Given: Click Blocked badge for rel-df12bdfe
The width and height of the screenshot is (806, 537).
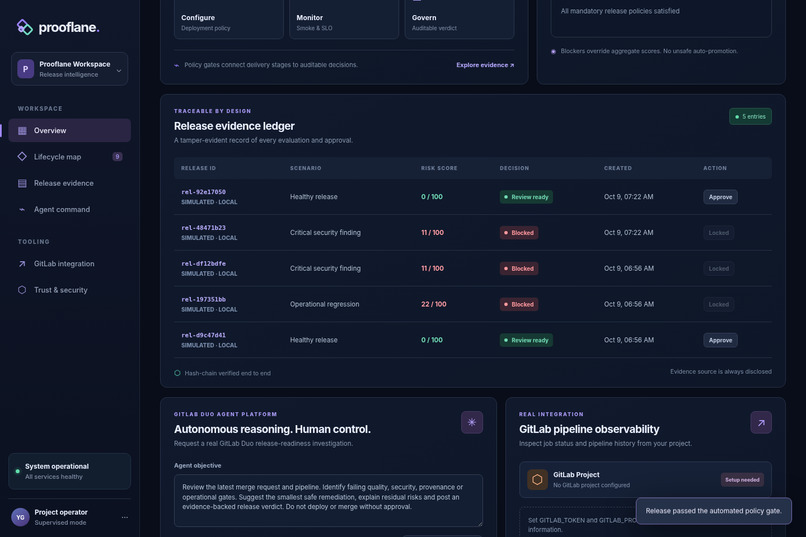Looking at the screenshot, I should tap(519, 268).
